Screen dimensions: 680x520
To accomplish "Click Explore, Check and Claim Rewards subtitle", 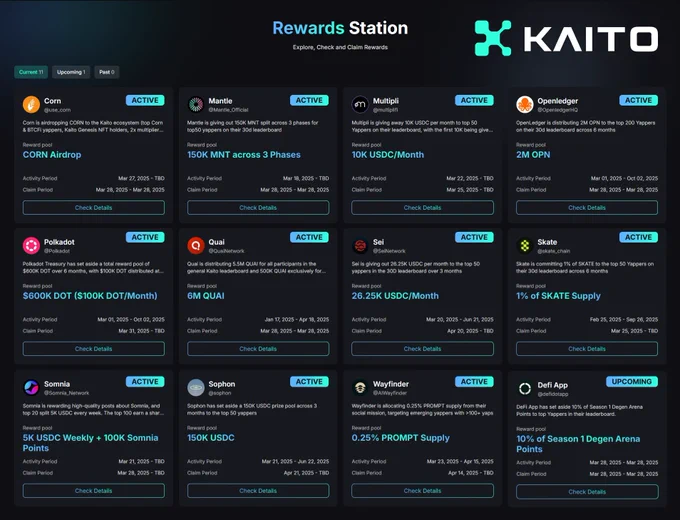I will (340, 47).
